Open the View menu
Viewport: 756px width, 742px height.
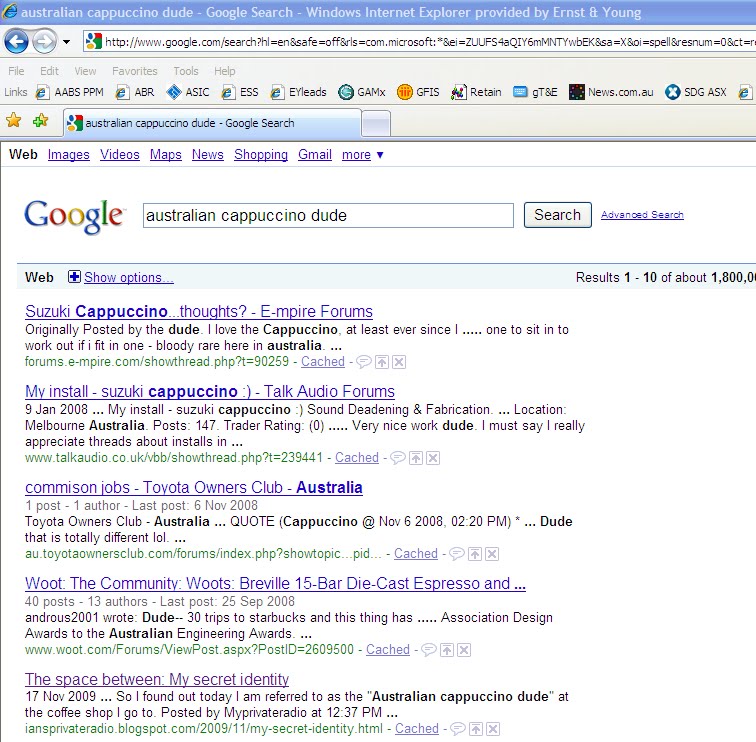point(85,71)
